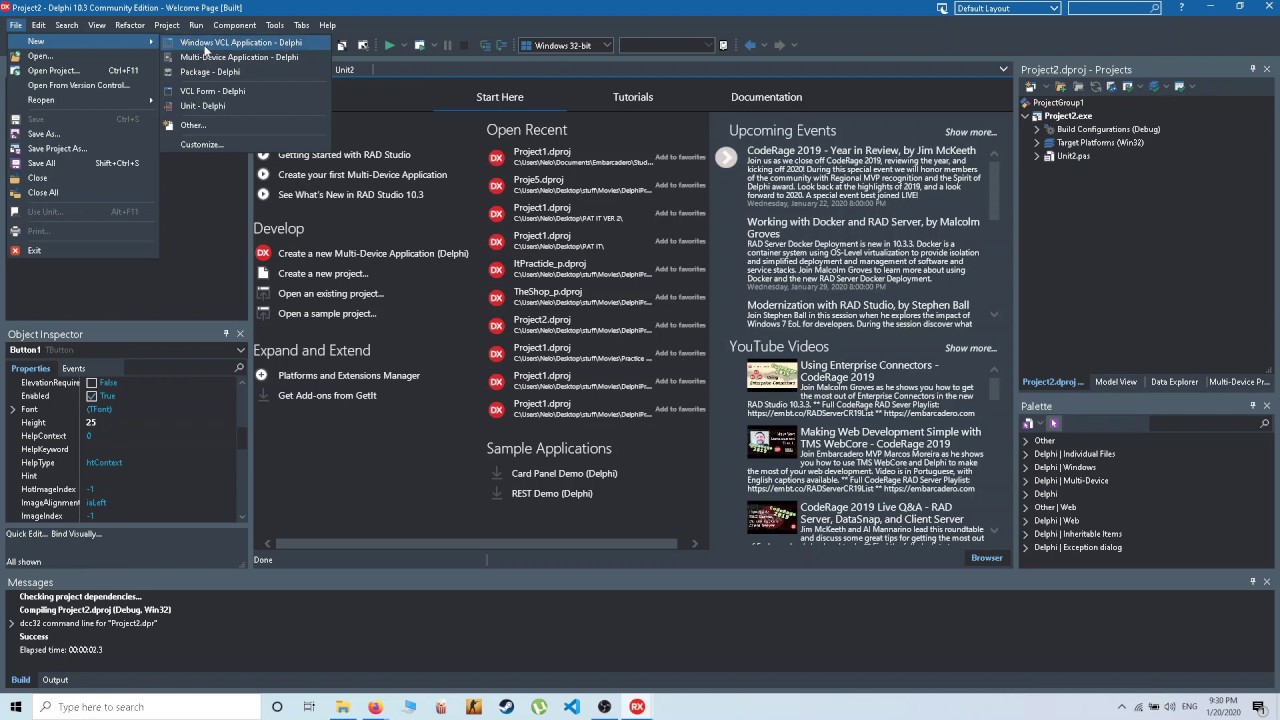Click download icon for REST Demo

click(x=496, y=493)
